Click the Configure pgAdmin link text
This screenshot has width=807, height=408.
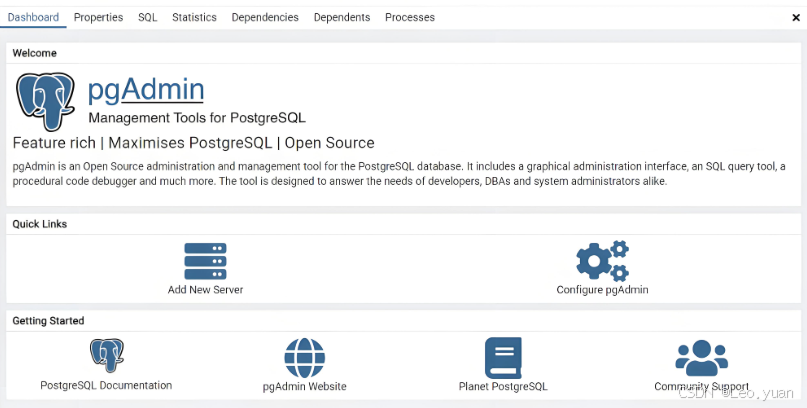click(x=602, y=290)
